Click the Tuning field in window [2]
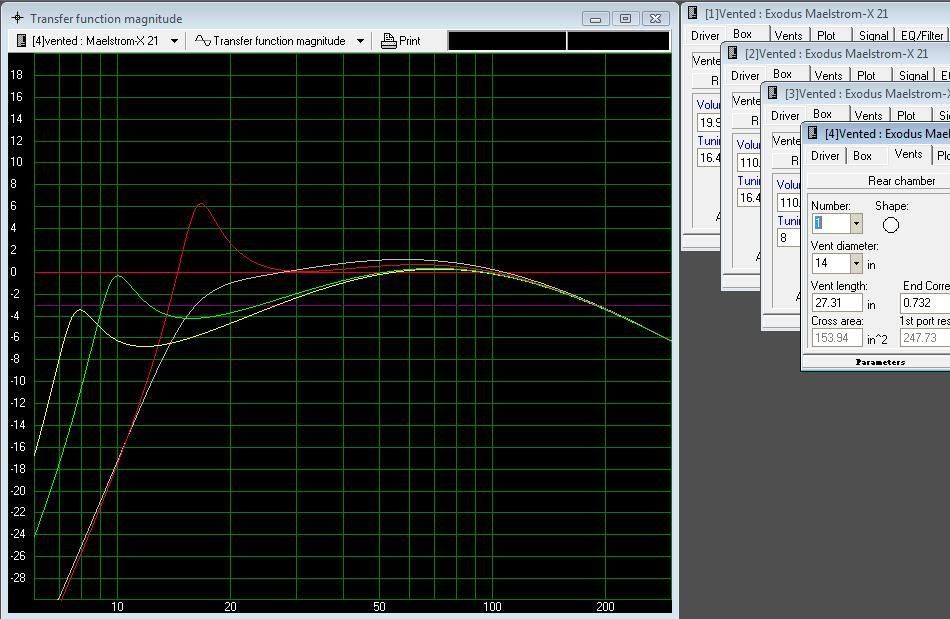Viewport: 950px width, 619px height. [x=749, y=197]
